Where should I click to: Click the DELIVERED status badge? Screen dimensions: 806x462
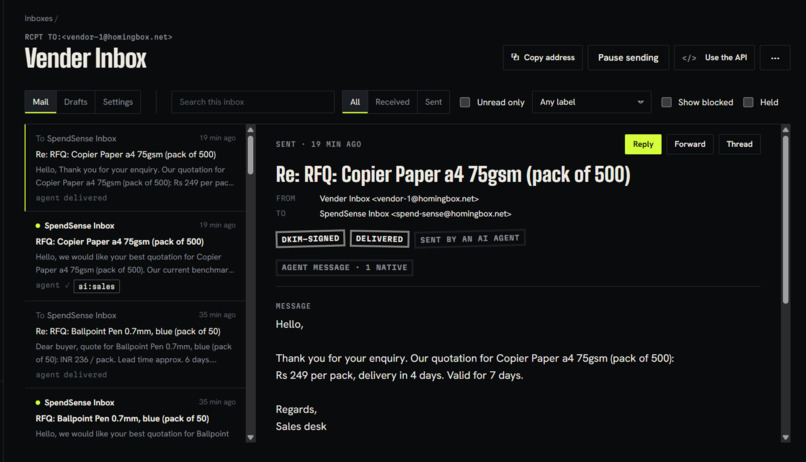[x=379, y=239]
